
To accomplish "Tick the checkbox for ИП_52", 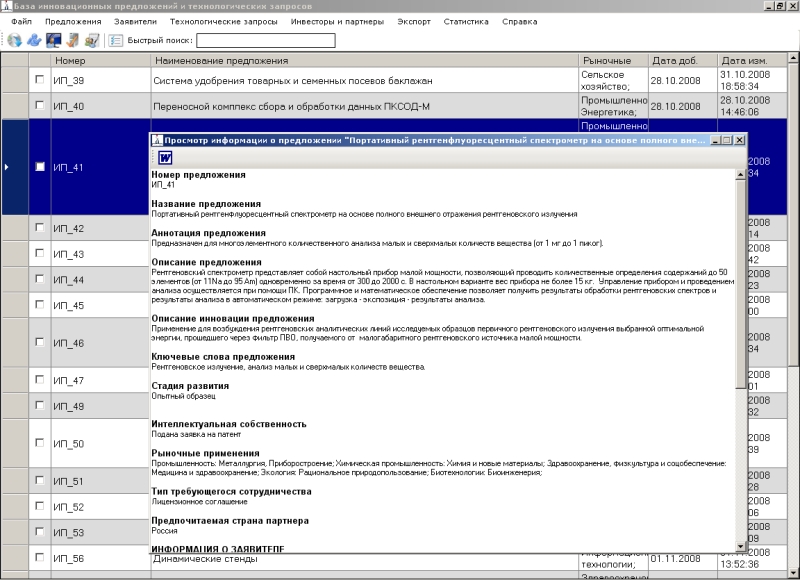I will point(40,506).
